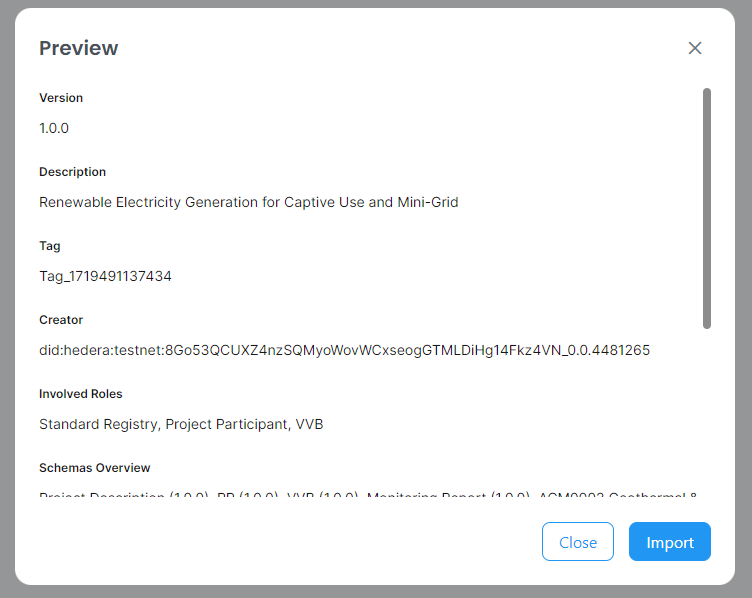752x598 pixels.
Task: Click the VVB role text
Action: (309, 424)
